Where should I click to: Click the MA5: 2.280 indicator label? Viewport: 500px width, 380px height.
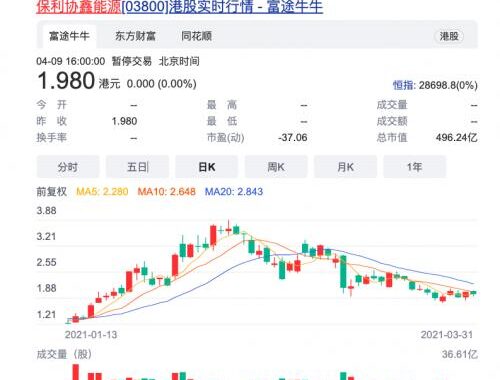point(102,192)
